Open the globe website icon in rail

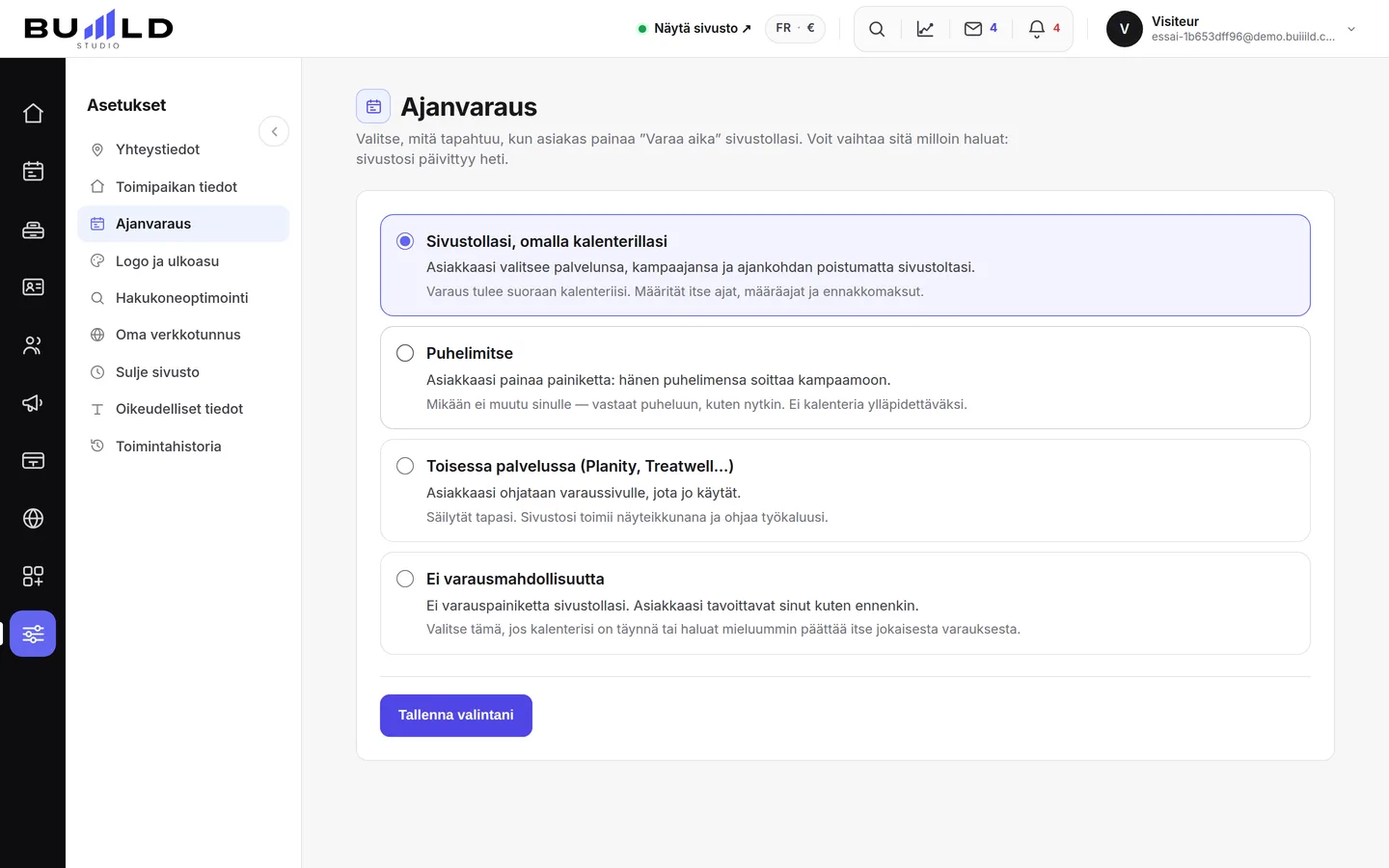click(33, 519)
